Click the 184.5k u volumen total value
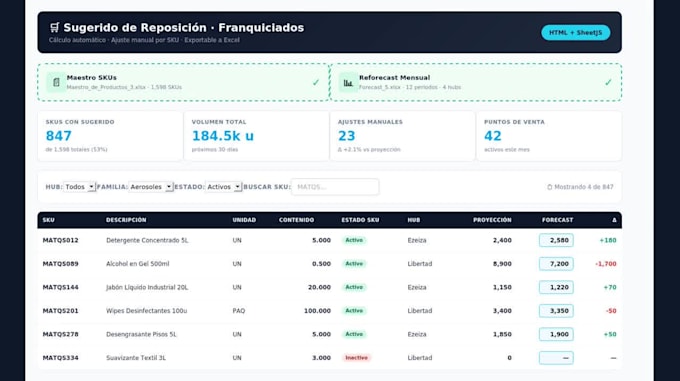This screenshot has height=381, width=680. (x=223, y=136)
